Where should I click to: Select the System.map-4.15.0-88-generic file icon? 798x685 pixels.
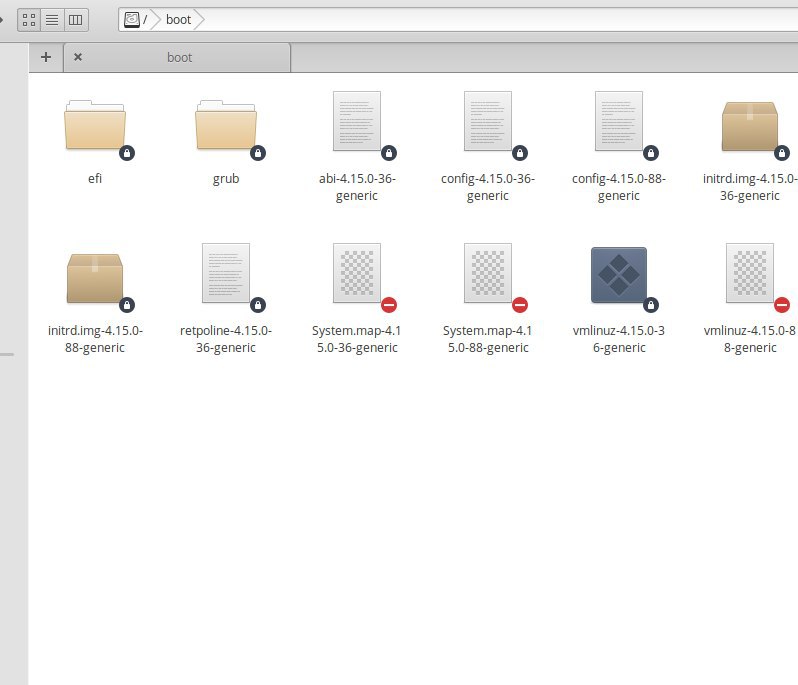click(x=488, y=273)
